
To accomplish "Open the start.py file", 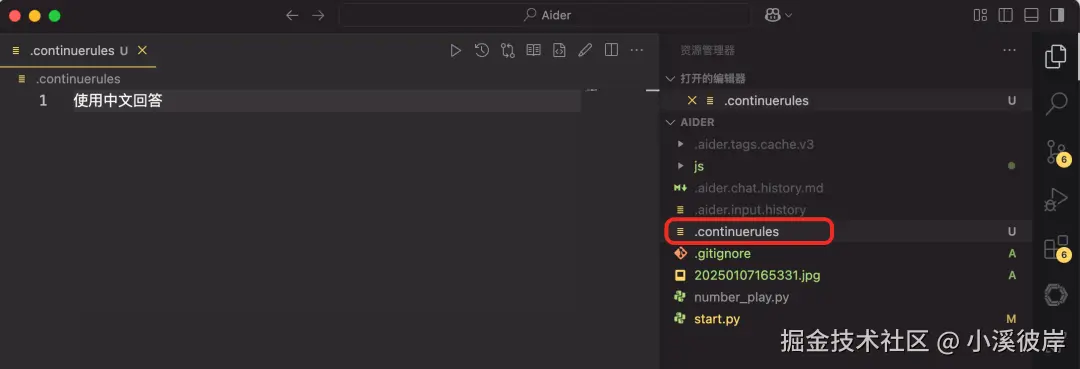I will pyautogui.click(x=846, y=319).
